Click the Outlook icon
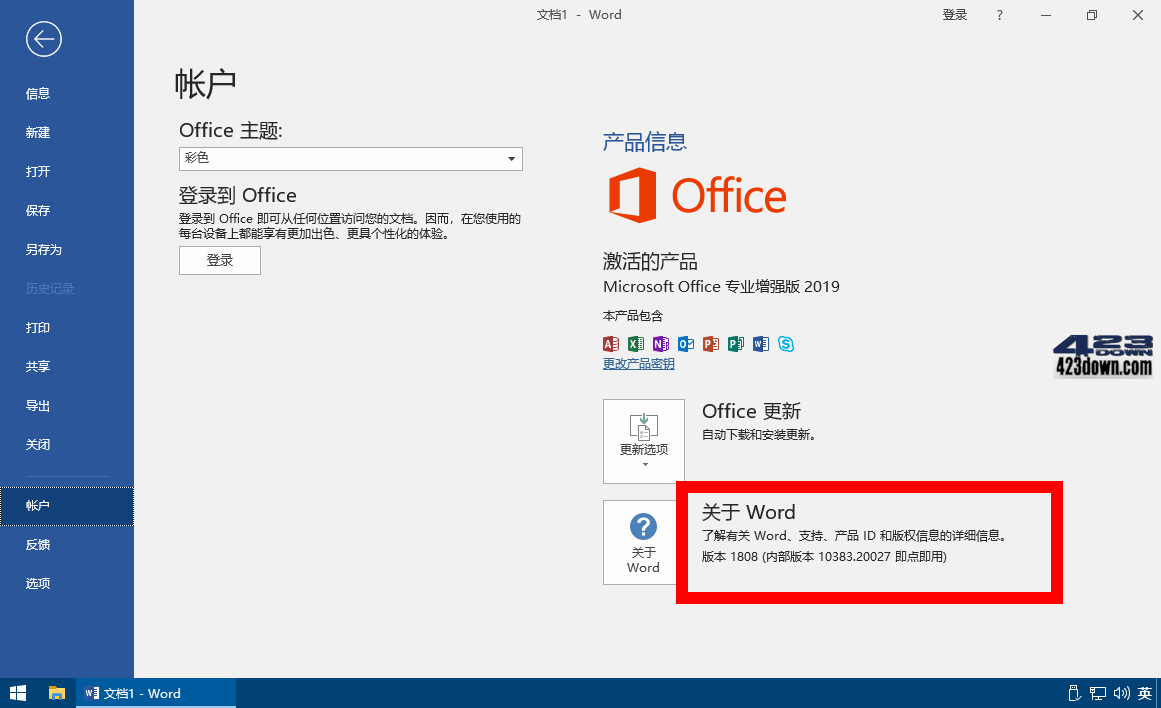 pos(685,344)
